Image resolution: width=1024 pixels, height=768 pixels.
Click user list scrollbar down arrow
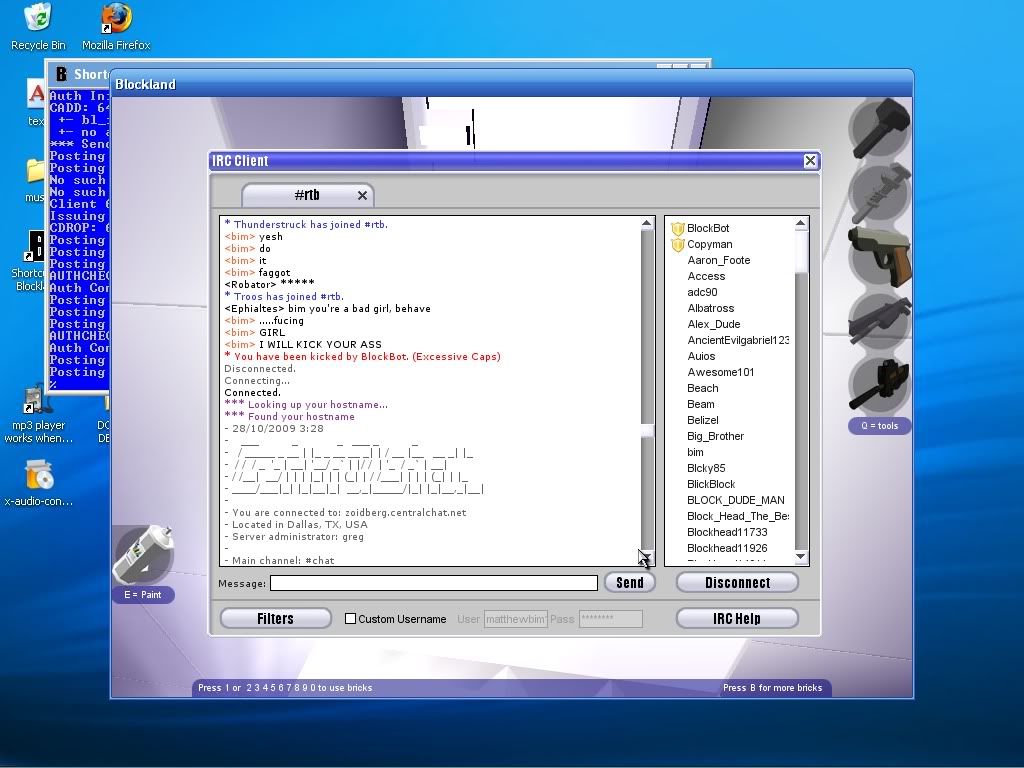801,557
